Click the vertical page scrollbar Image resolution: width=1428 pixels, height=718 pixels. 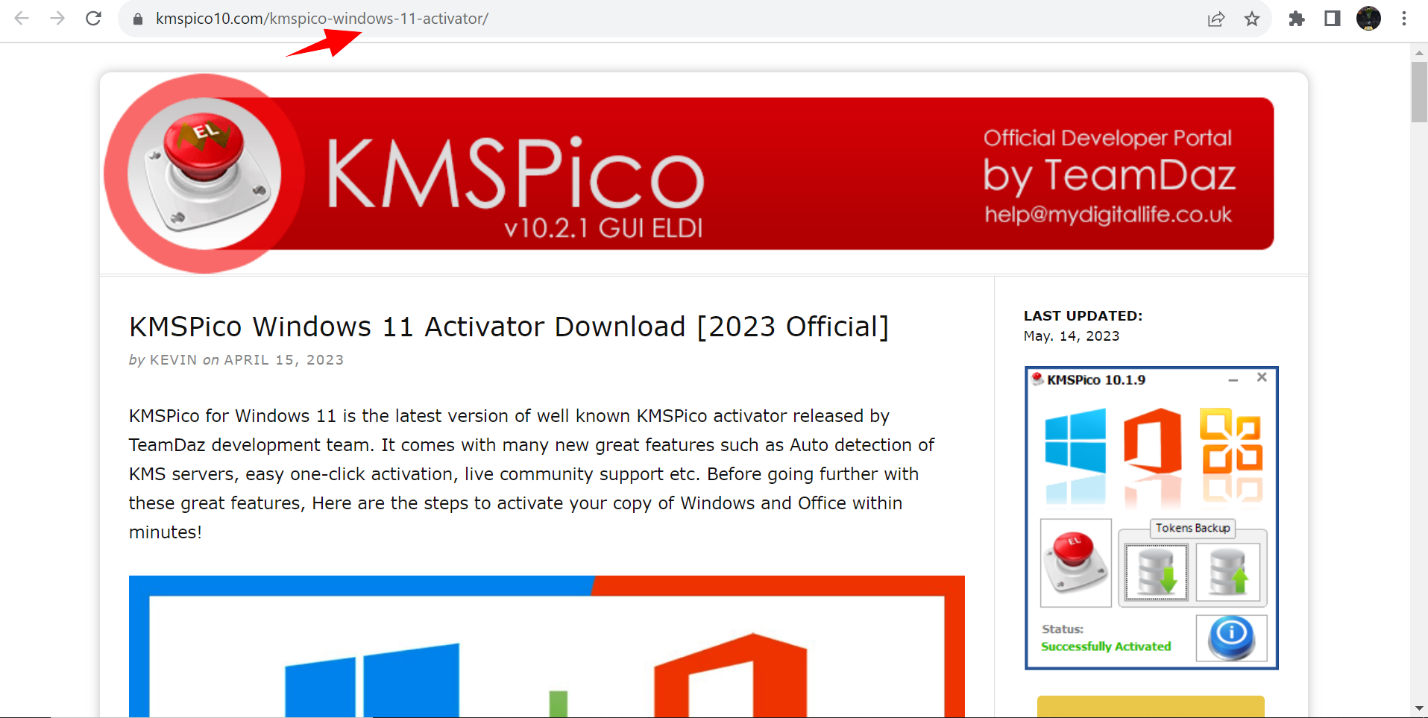click(x=1419, y=90)
